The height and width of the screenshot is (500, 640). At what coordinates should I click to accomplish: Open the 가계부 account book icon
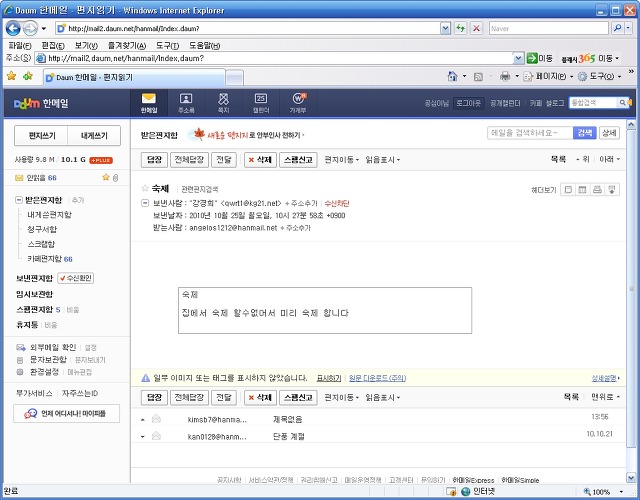click(x=298, y=103)
